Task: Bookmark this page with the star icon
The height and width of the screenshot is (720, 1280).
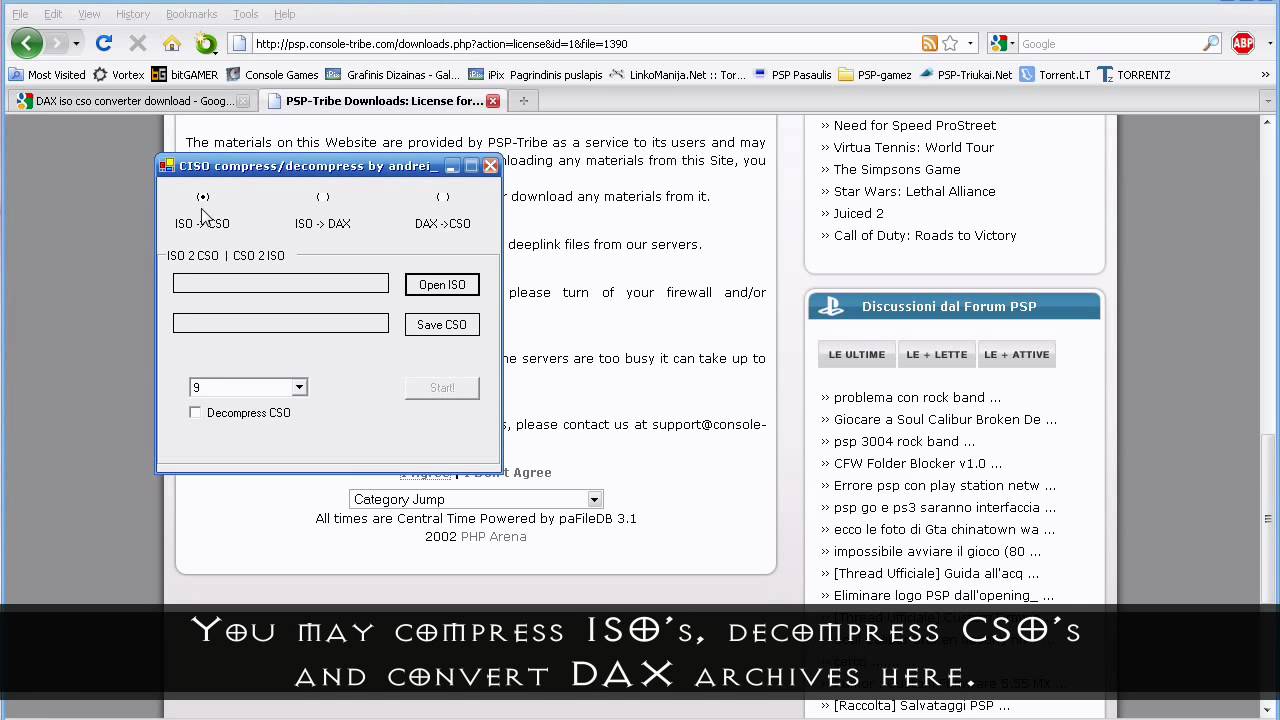Action: 950,43
